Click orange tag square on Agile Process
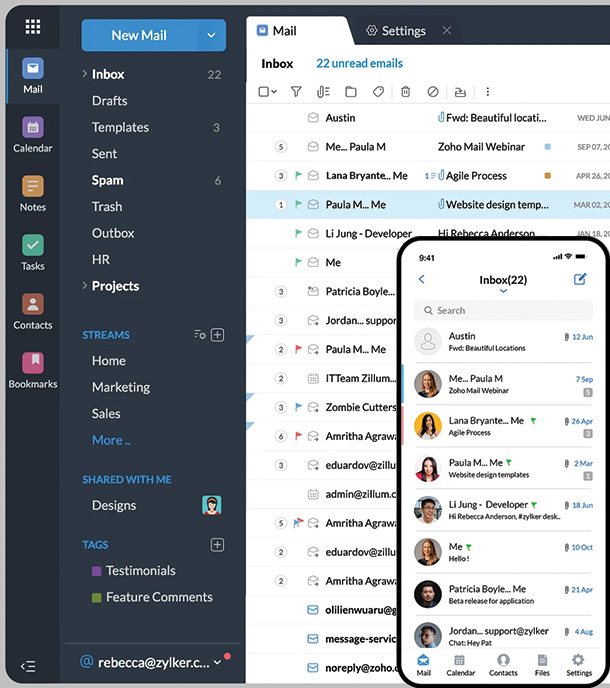The width and height of the screenshot is (610, 688). click(x=547, y=176)
